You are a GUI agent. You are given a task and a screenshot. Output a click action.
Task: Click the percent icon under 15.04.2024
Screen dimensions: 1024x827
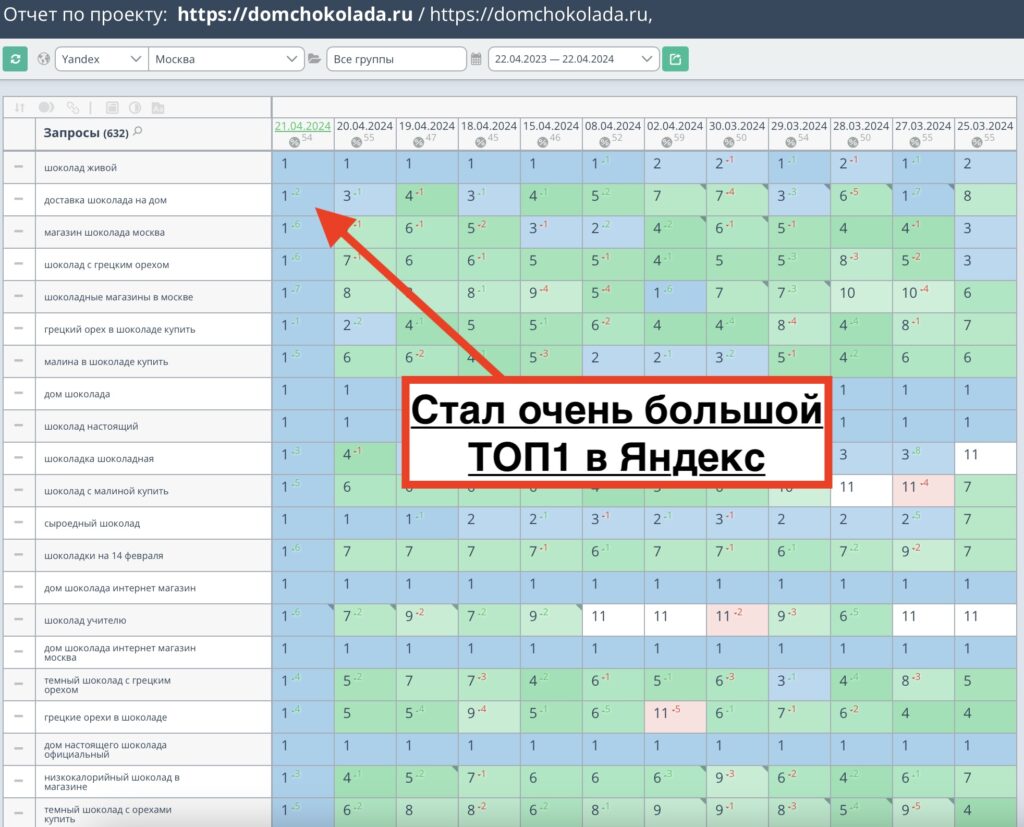point(543,142)
